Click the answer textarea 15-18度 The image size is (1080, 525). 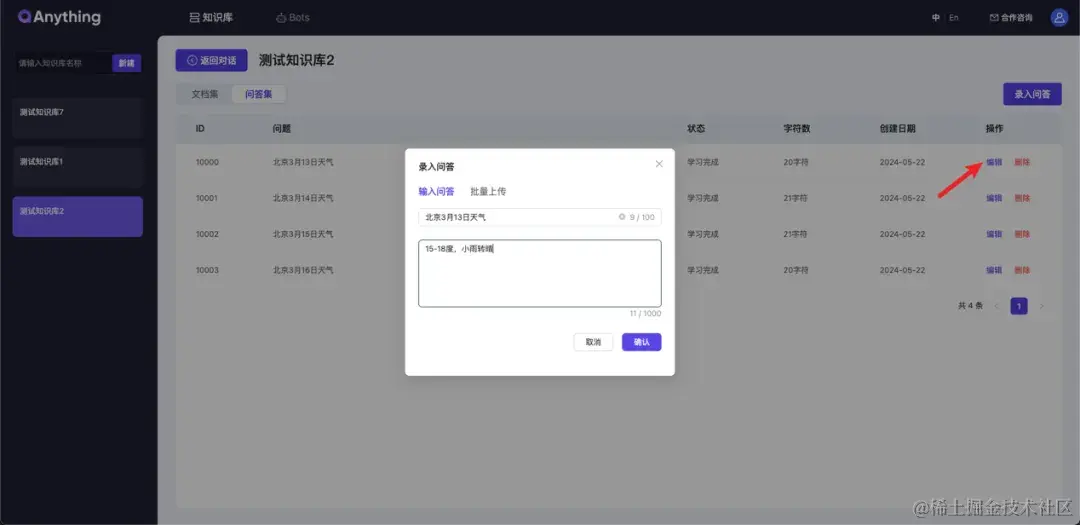click(x=539, y=273)
